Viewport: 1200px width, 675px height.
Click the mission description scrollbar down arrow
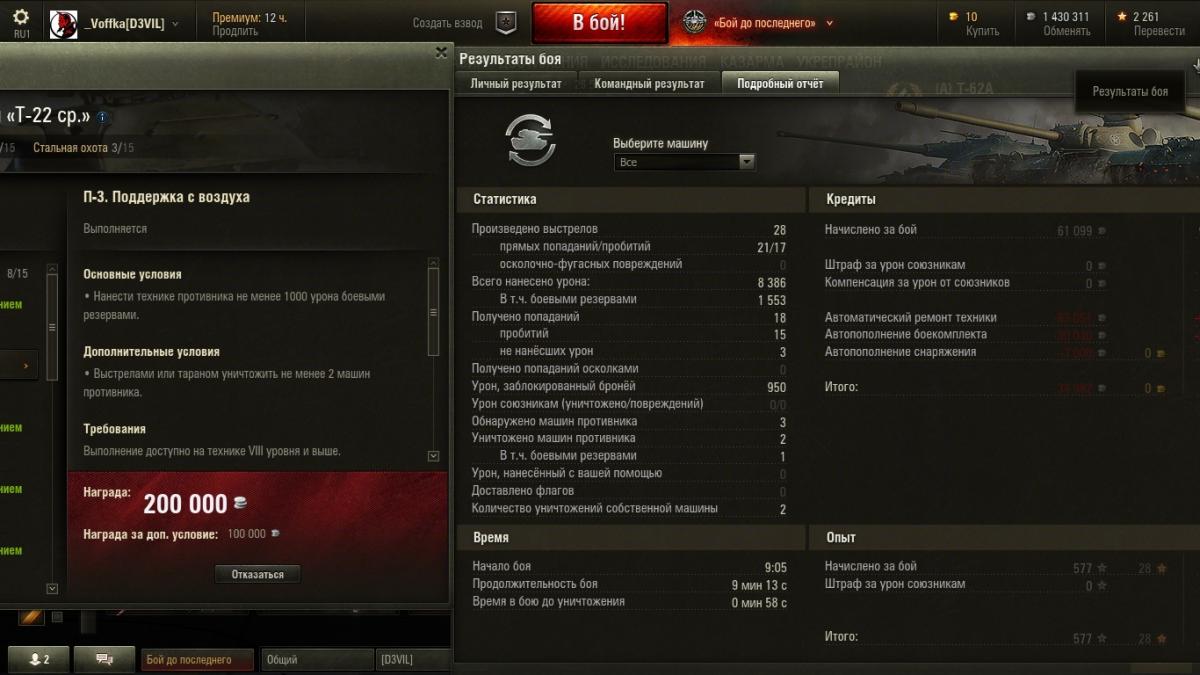point(433,456)
